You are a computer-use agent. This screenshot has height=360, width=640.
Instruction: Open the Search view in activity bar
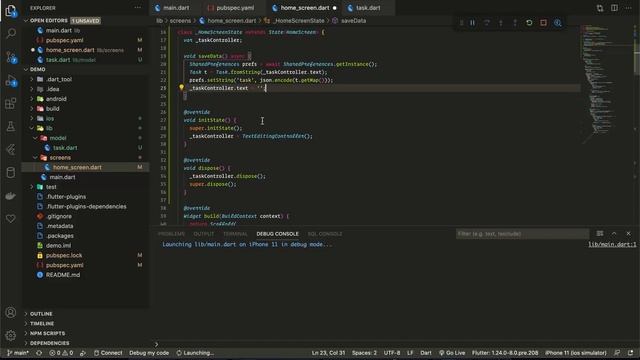point(11,33)
